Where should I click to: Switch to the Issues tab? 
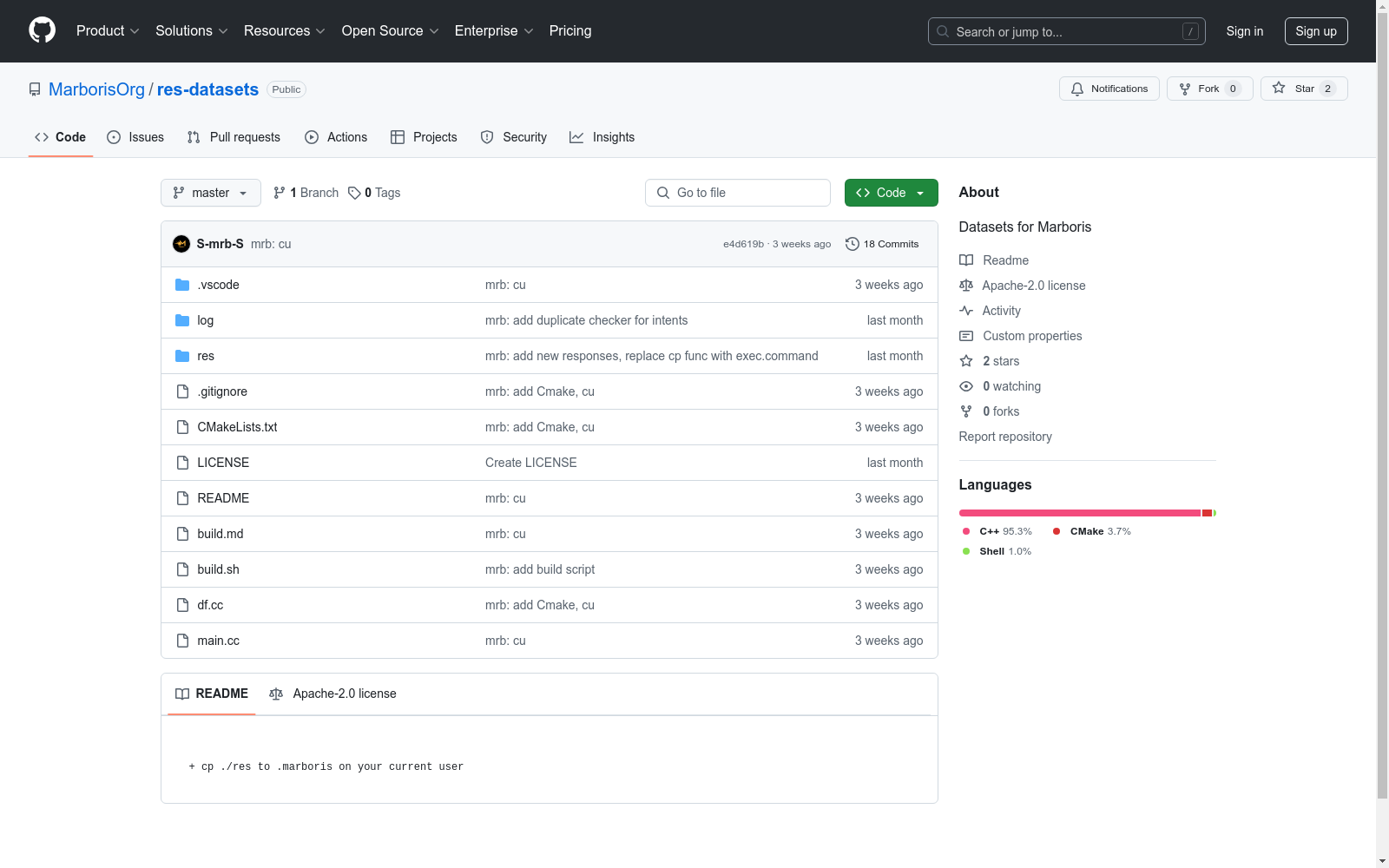click(x=135, y=137)
